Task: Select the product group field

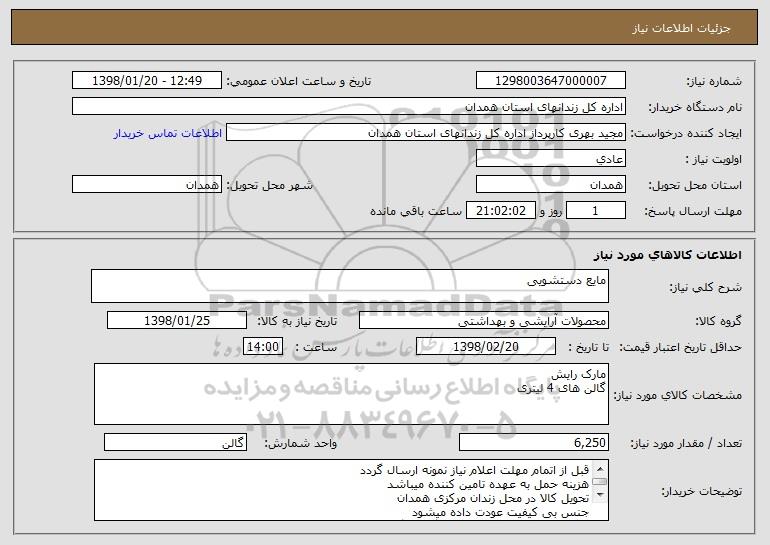Action: [484, 320]
